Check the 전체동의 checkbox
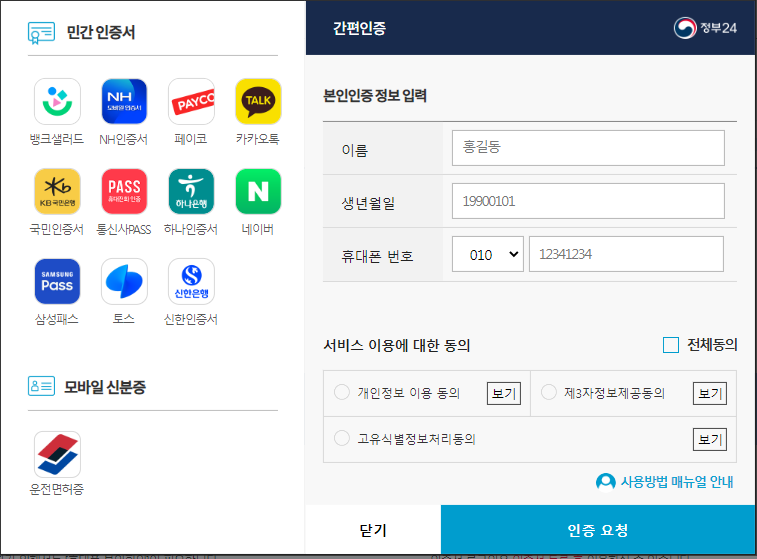757x559 pixels. point(671,345)
